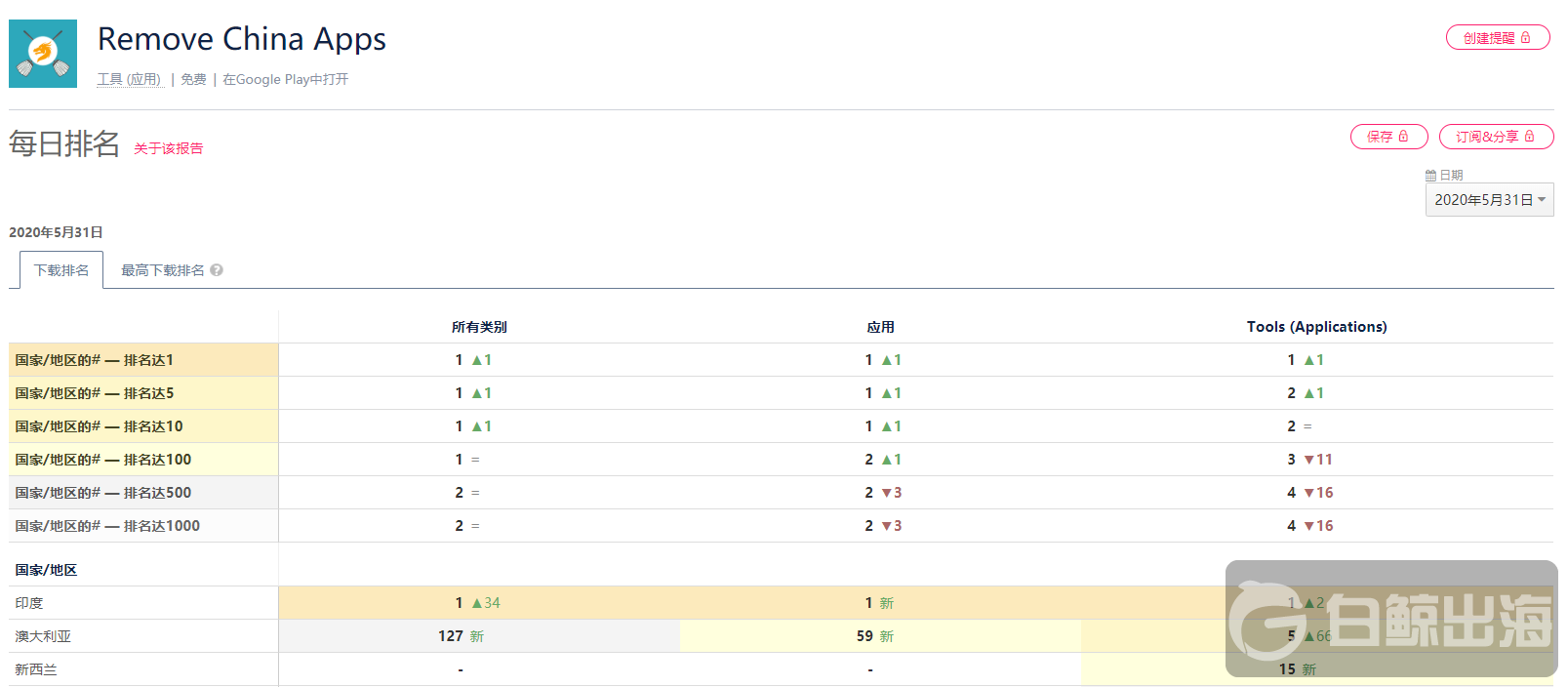The width and height of the screenshot is (1568, 687).
Task: Open the 关于该报告 link
Action: pyautogui.click(x=169, y=148)
